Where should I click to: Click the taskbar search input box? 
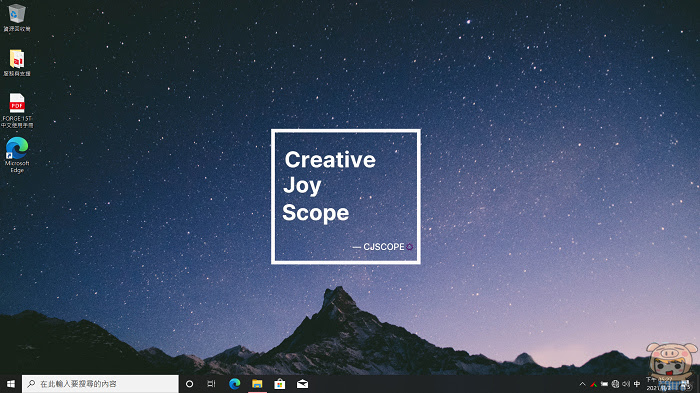pos(100,384)
